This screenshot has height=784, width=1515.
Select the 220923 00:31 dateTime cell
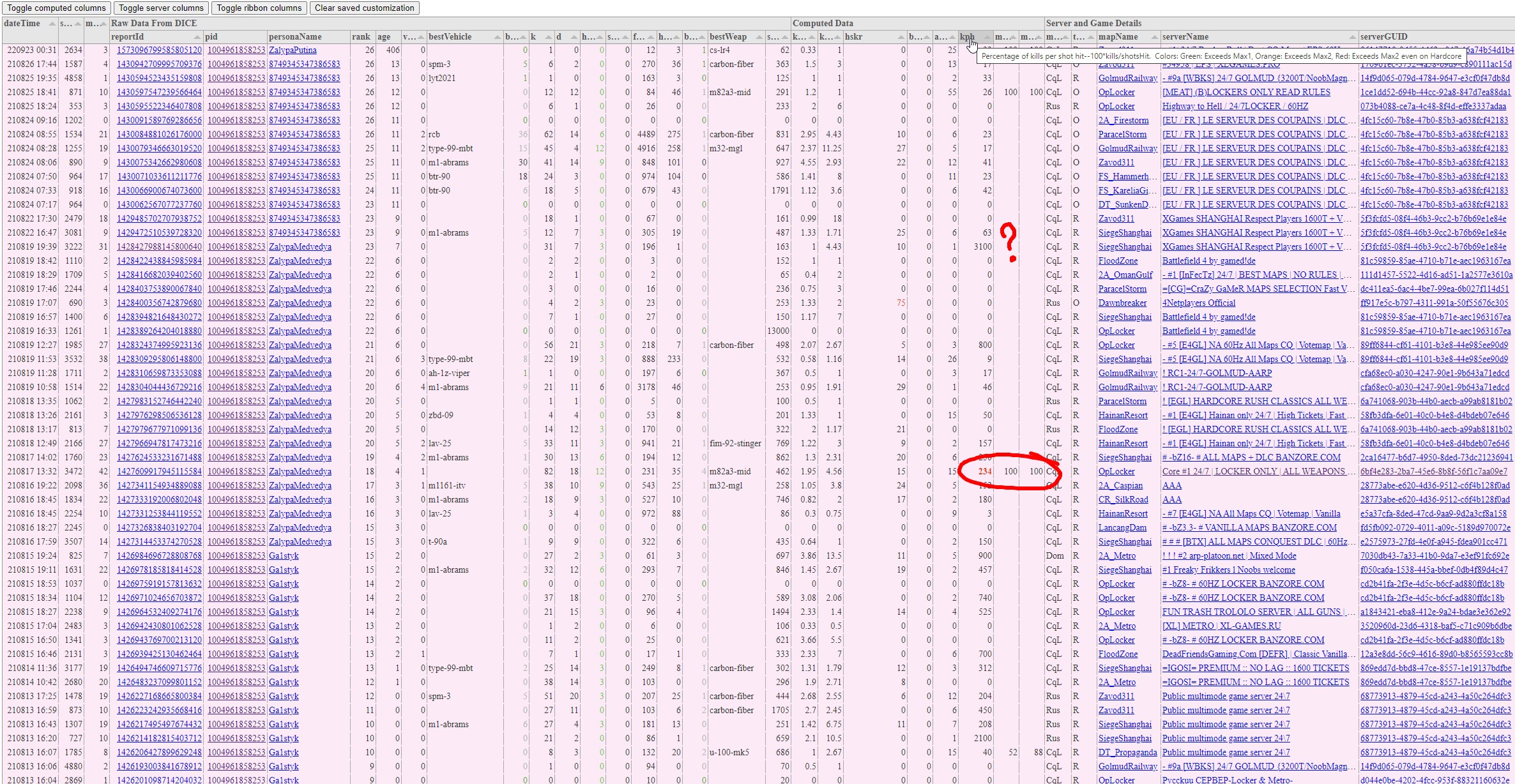(x=30, y=50)
